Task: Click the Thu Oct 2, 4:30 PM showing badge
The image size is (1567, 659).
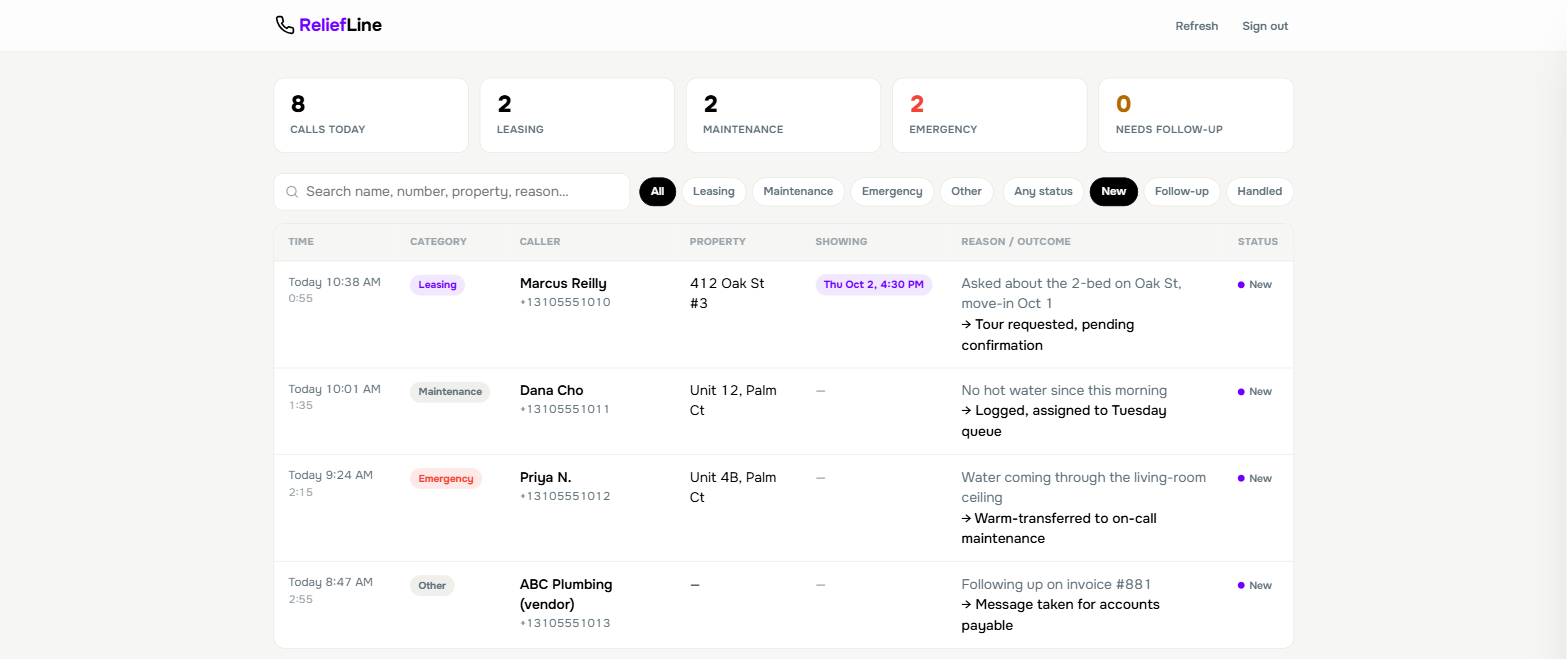Action: click(x=874, y=285)
